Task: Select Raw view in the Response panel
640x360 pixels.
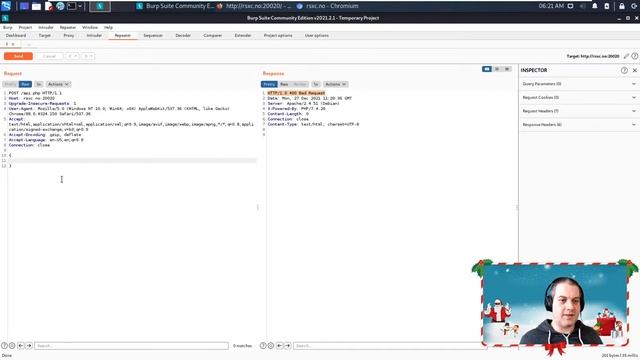Action: pyautogui.click(x=284, y=84)
